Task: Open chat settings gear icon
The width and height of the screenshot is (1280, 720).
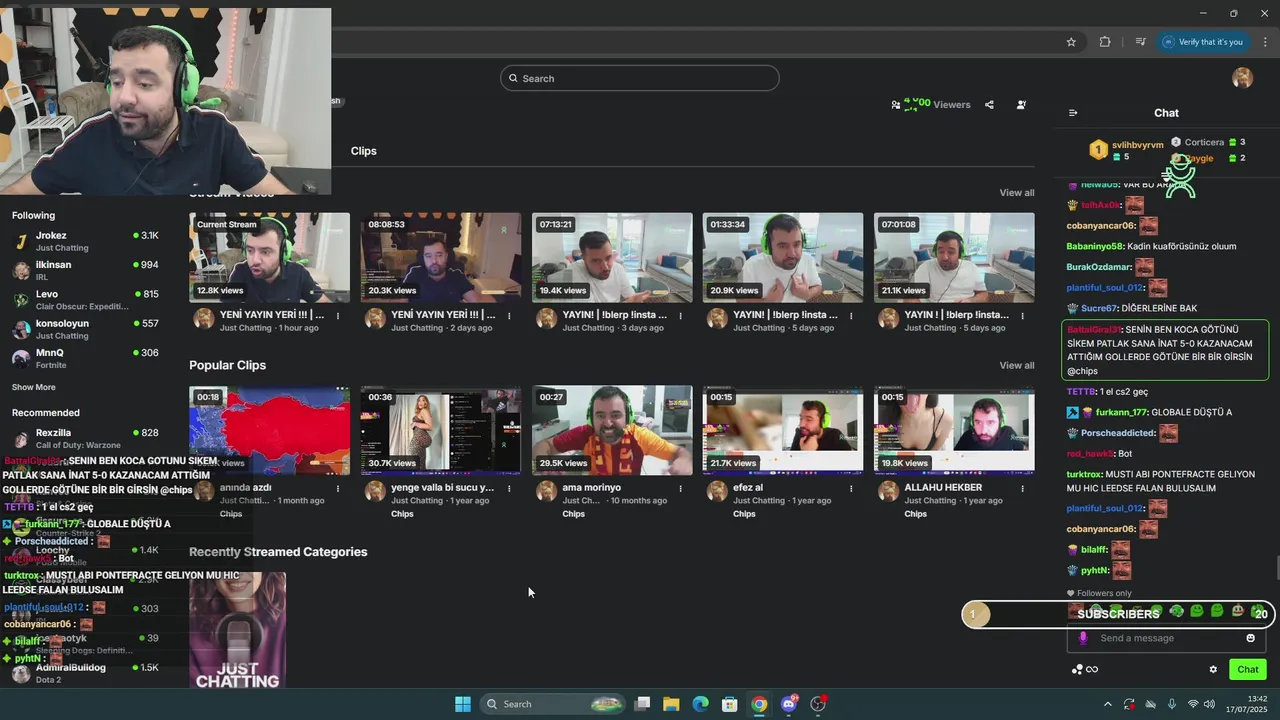Action: (1213, 670)
